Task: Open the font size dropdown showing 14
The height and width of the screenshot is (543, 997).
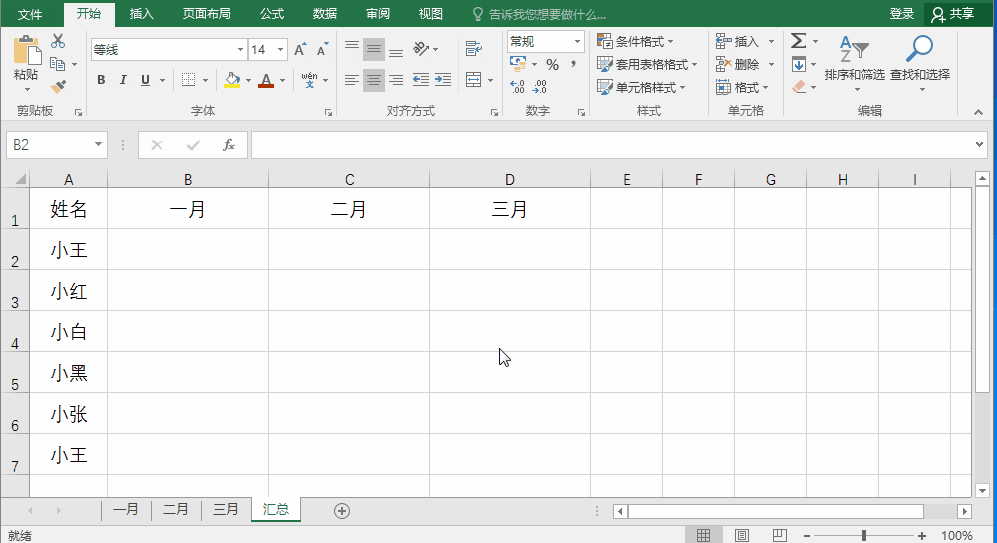Action: pos(280,50)
